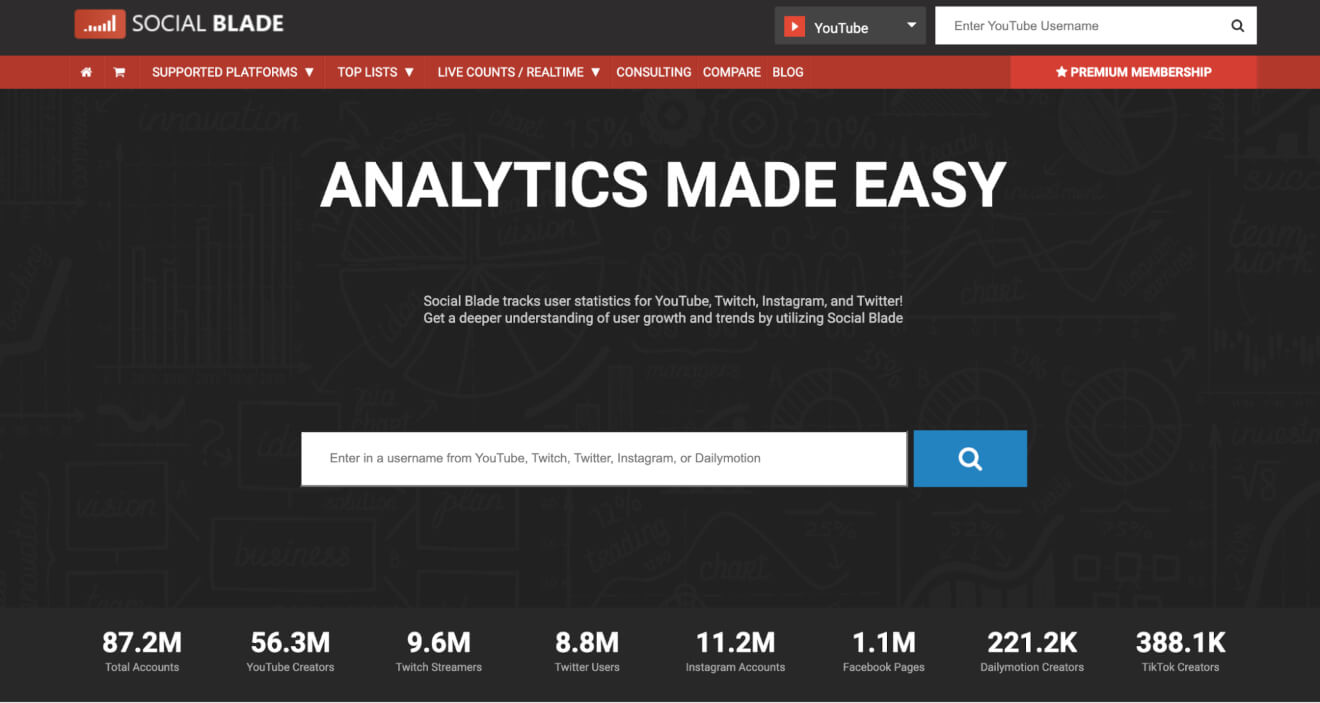
Task: Expand the Live Counts / Realtime menu
Action: coord(518,72)
